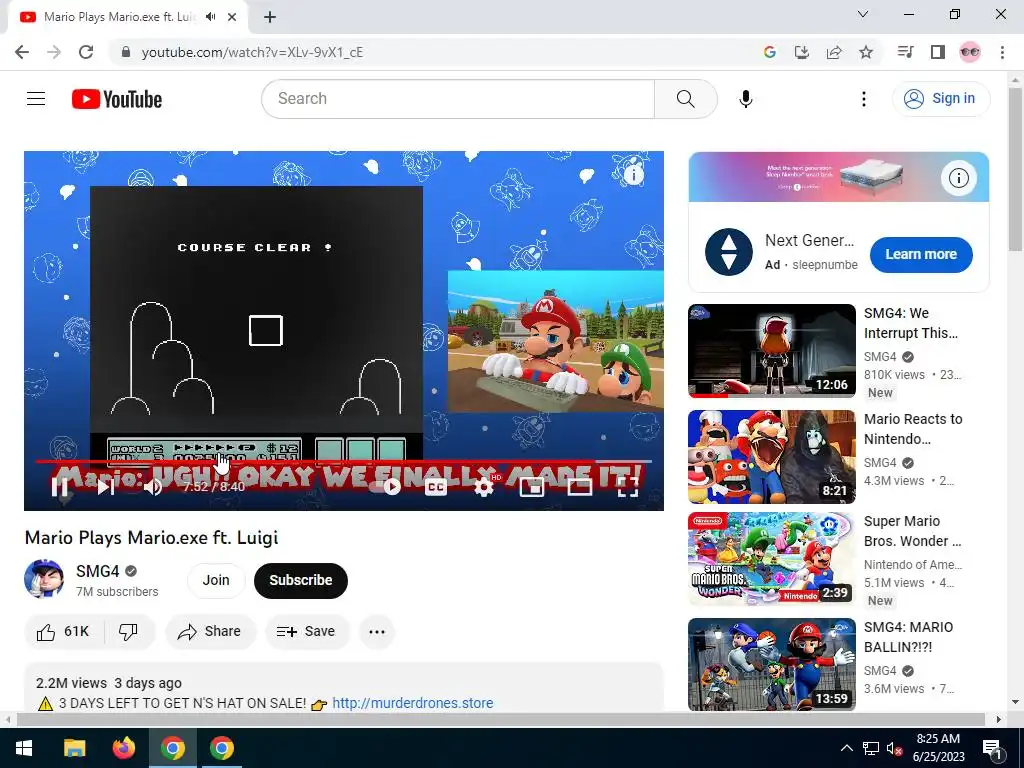Toggle autoplay switch in player
This screenshot has width=1024, height=768.
coord(387,487)
